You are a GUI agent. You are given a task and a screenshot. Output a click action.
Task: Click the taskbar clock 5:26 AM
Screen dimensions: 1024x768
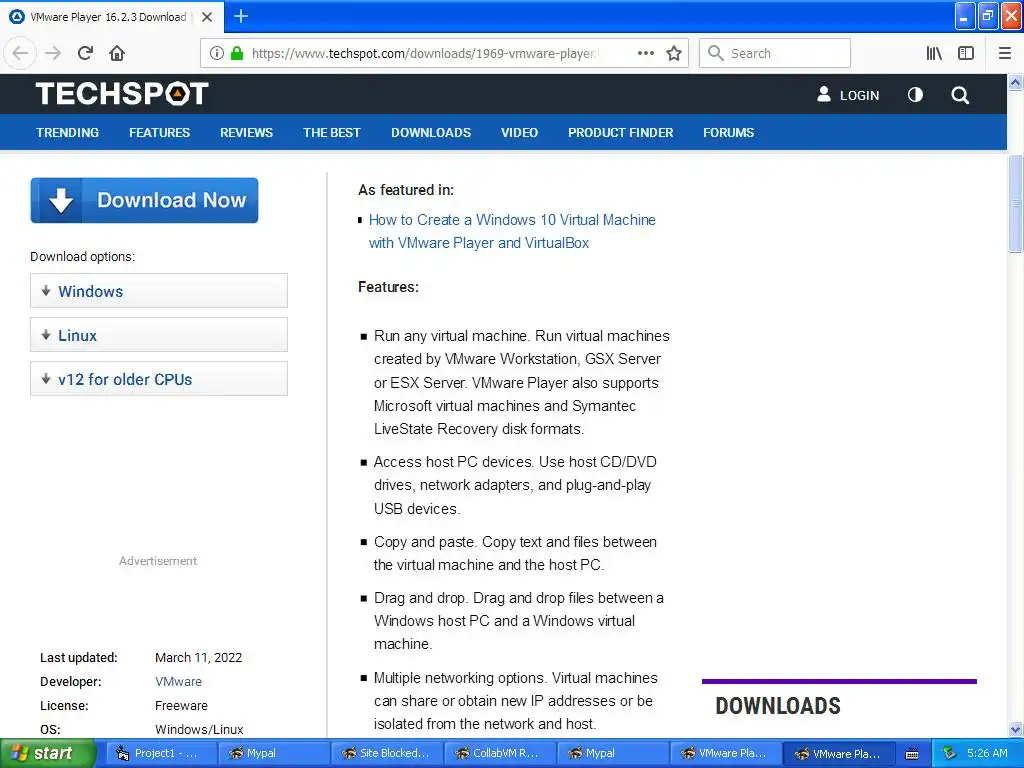click(987, 753)
